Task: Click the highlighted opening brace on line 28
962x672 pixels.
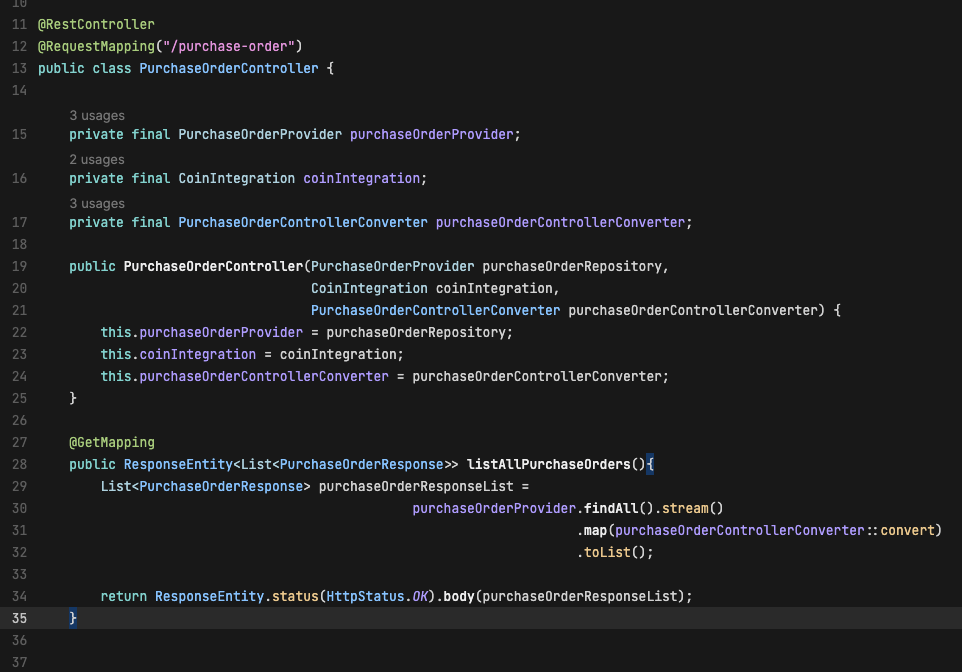Action: (650, 465)
